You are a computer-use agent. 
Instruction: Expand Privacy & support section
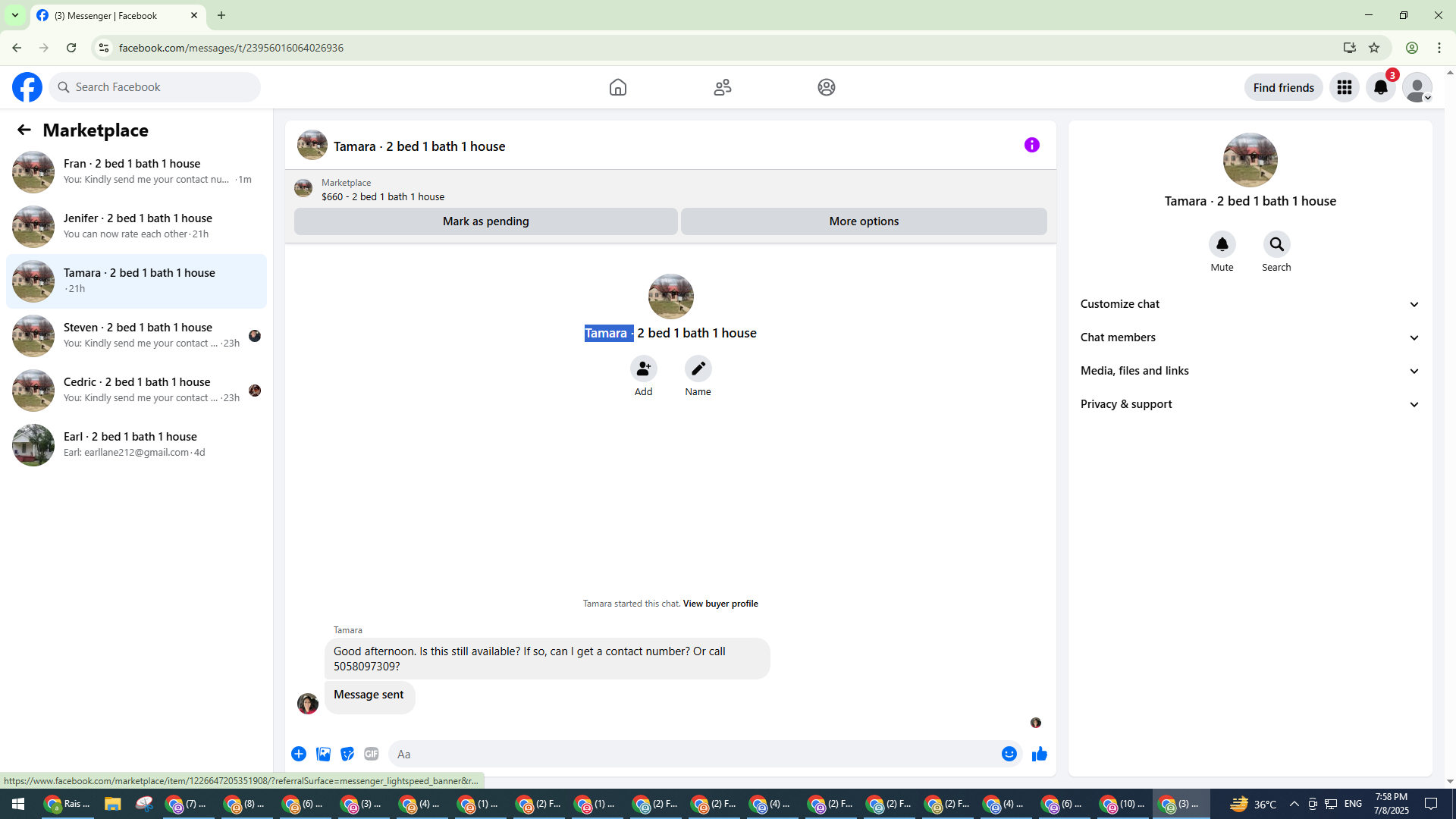click(x=1249, y=404)
